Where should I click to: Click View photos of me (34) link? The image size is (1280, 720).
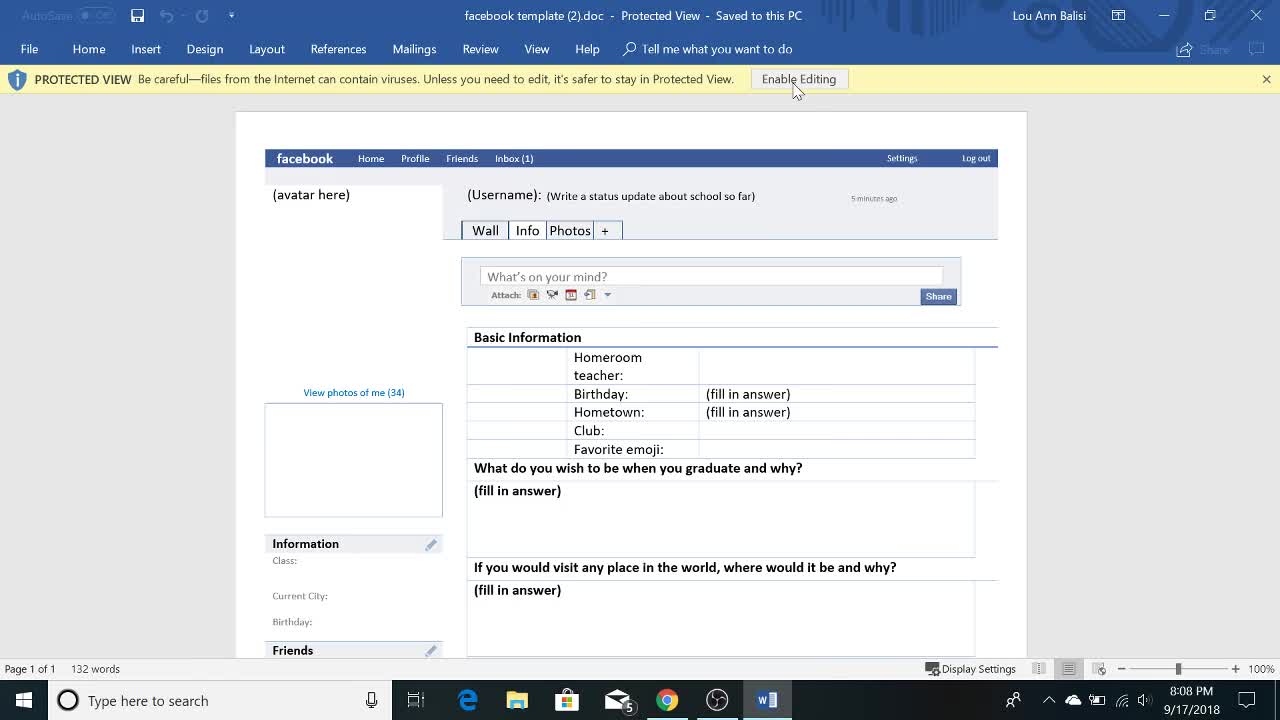(x=354, y=393)
